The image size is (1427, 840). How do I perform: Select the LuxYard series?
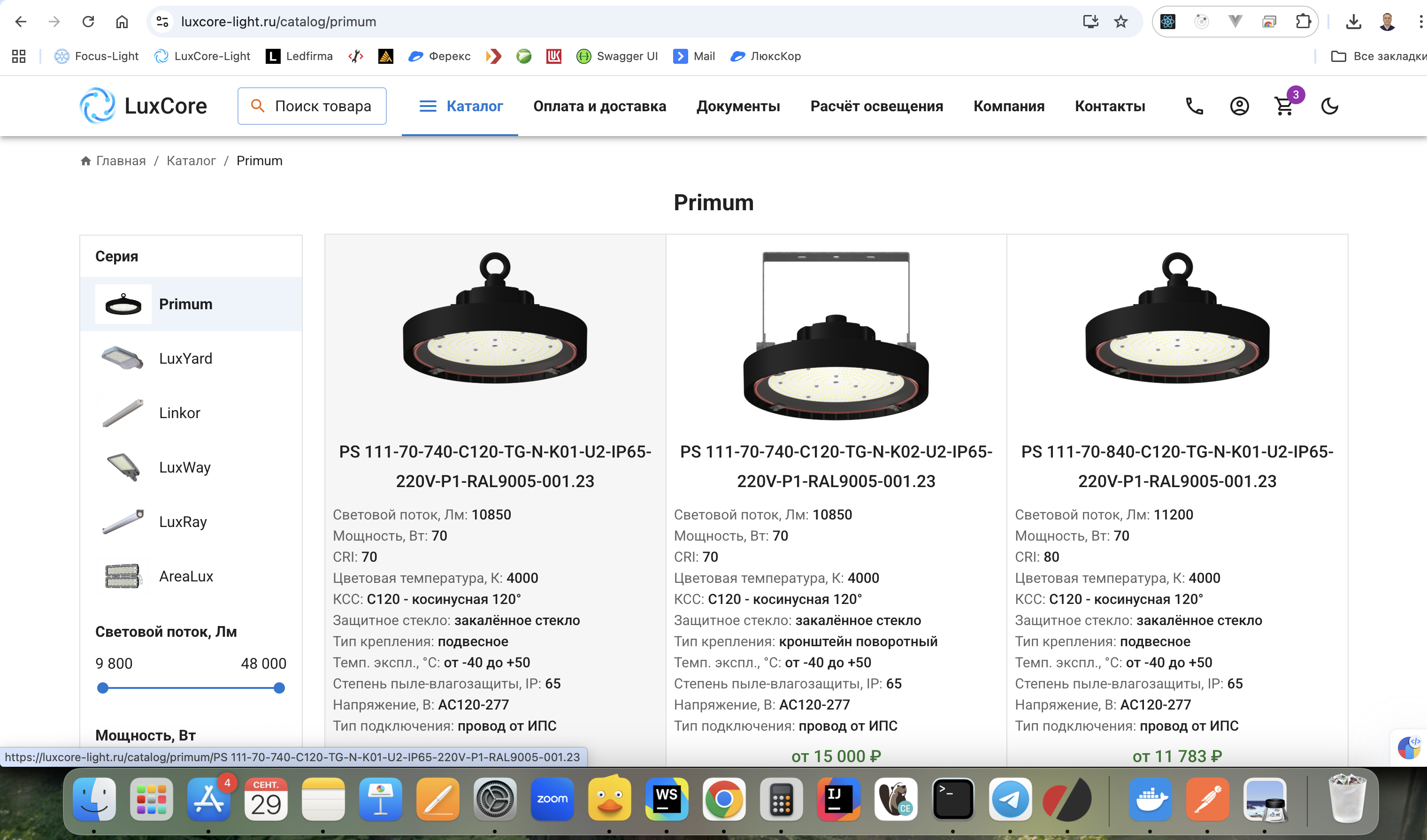[185, 359]
